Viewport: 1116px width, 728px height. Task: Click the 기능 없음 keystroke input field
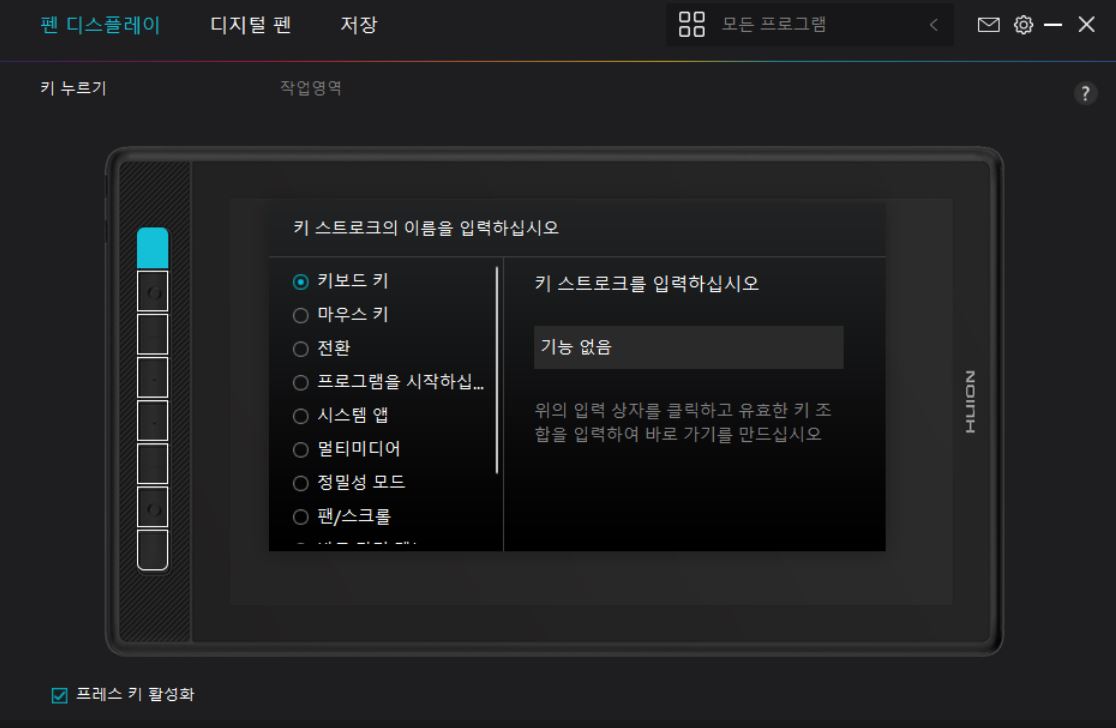tap(689, 347)
